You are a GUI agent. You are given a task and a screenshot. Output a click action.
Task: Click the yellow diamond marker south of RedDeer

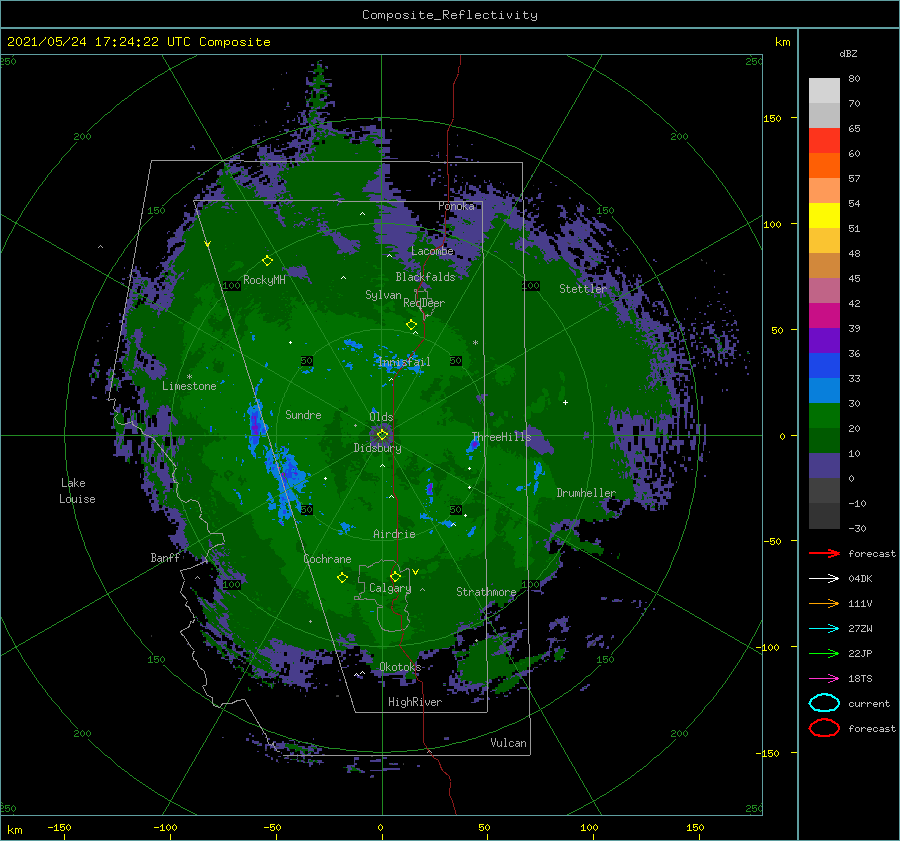(x=411, y=325)
